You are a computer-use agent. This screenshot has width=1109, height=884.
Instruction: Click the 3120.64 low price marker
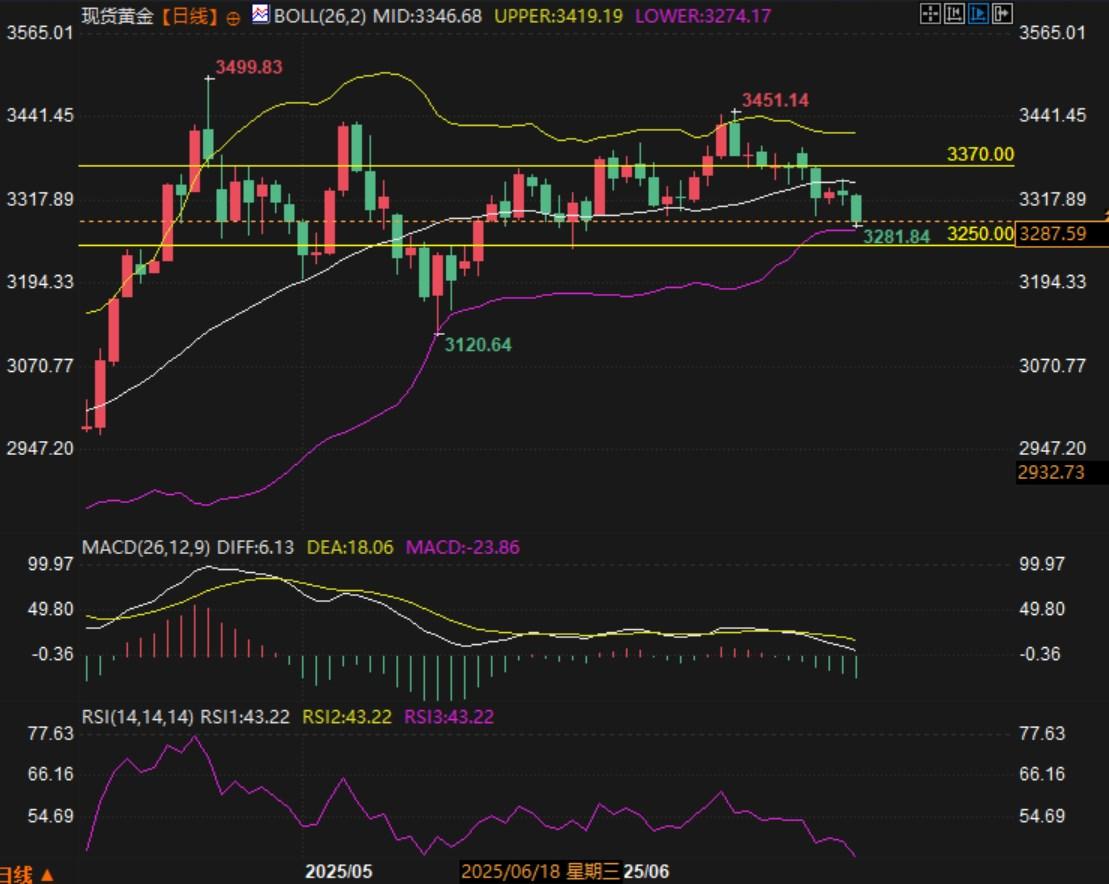[478, 345]
